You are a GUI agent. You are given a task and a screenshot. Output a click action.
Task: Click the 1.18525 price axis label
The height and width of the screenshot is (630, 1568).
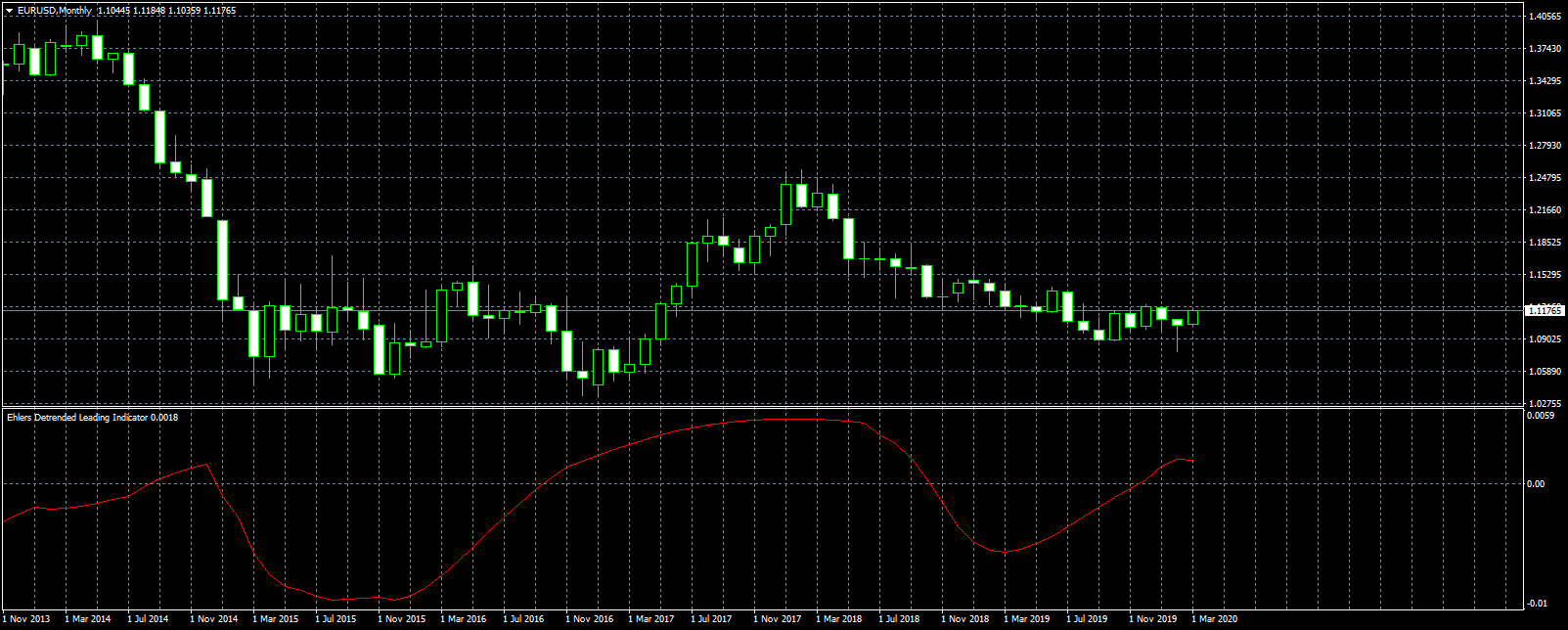(x=1545, y=243)
